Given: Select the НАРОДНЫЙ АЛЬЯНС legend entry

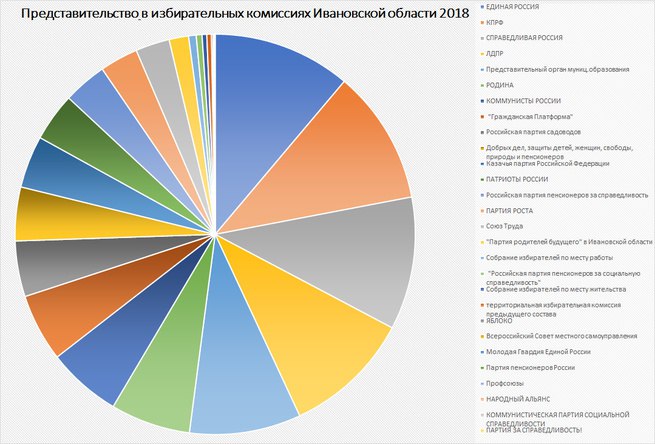Looking at the screenshot, I should coord(515,399).
